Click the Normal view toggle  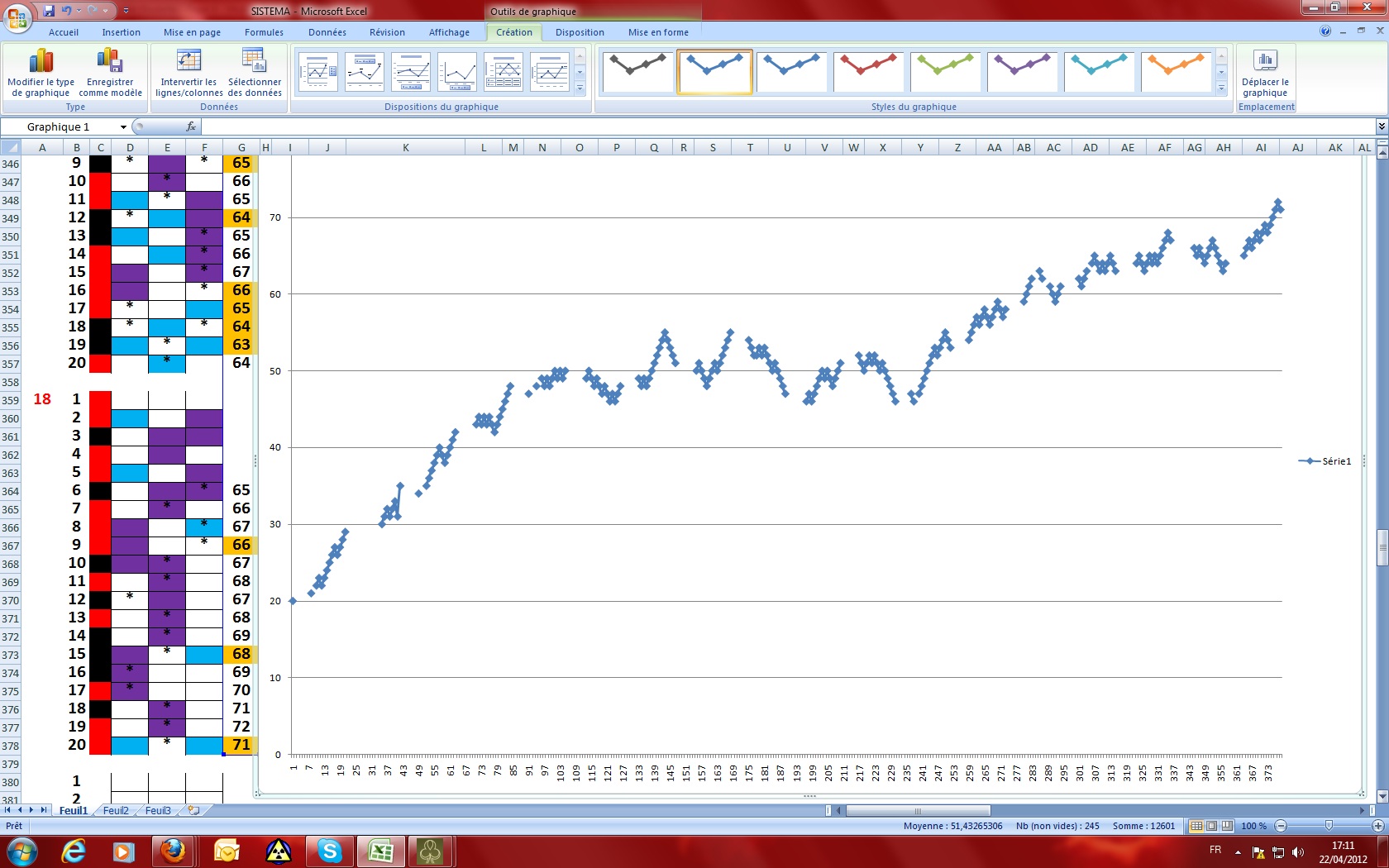[x=1196, y=826]
